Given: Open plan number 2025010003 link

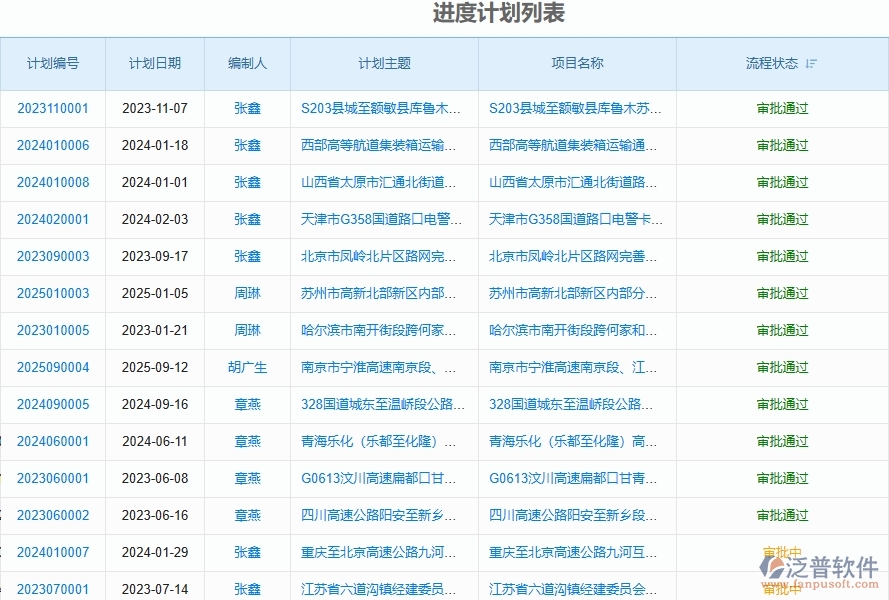Looking at the screenshot, I should [52, 293].
